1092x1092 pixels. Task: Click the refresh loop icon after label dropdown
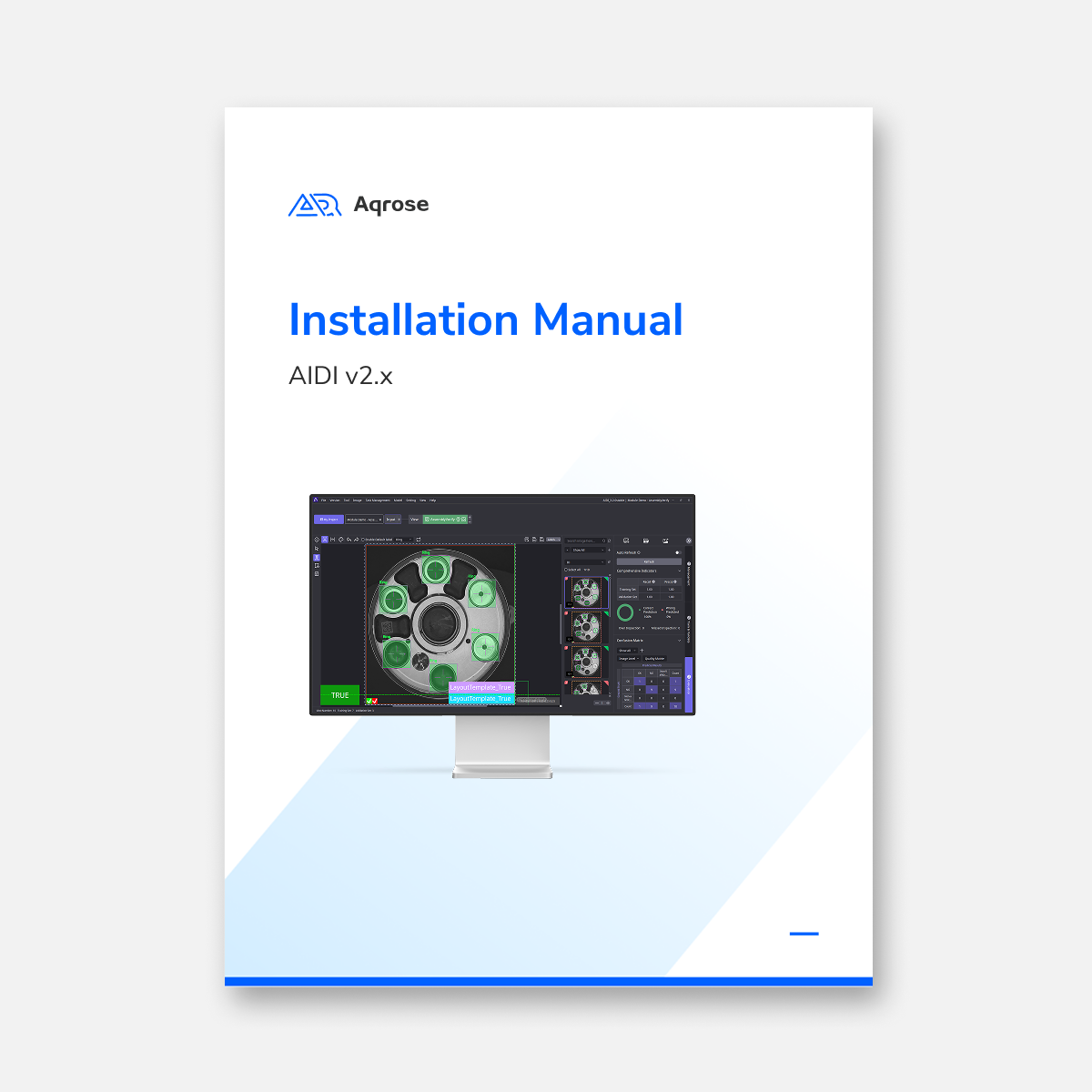[419, 540]
